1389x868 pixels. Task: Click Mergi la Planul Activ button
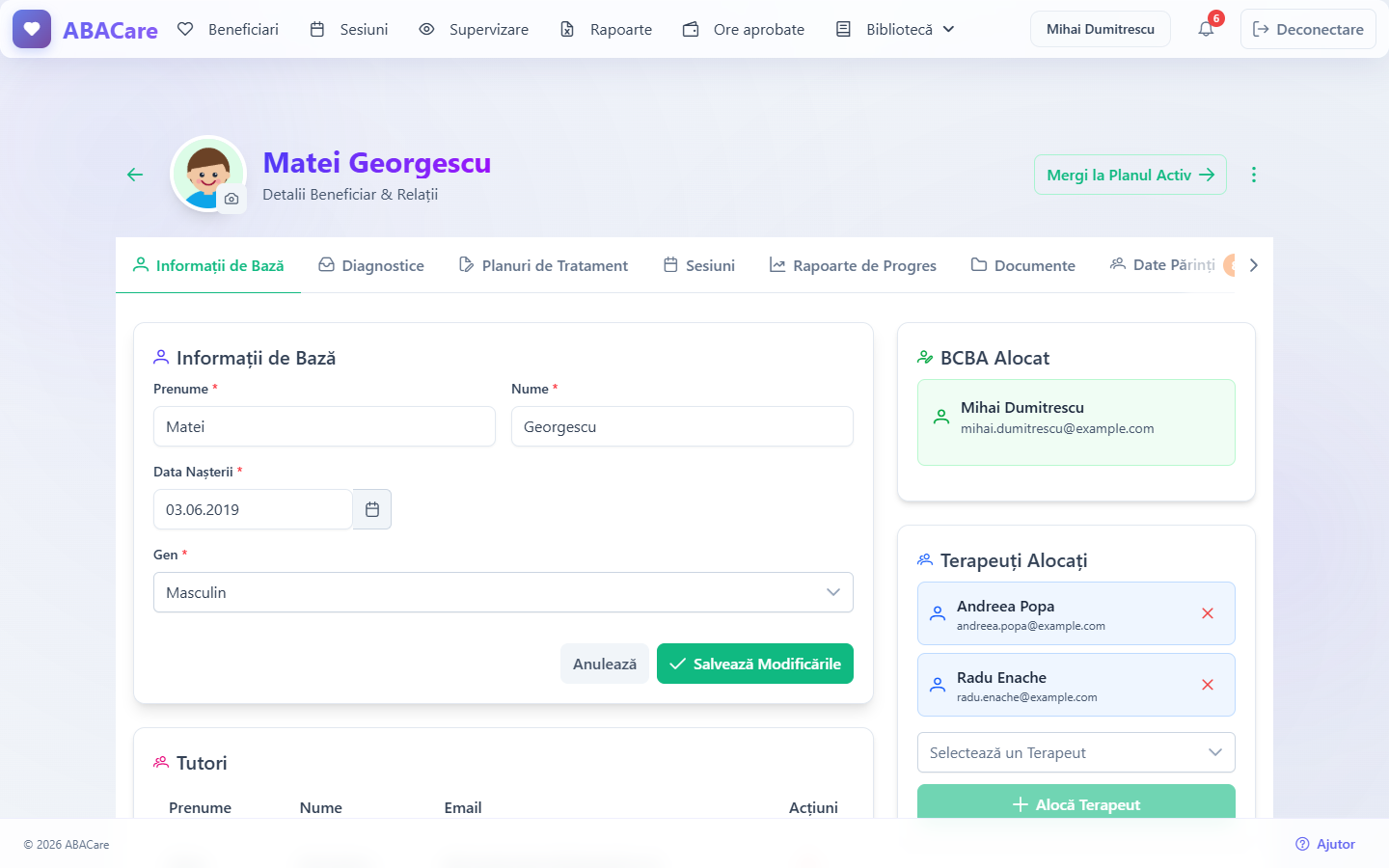pyautogui.click(x=1130, y=175)
